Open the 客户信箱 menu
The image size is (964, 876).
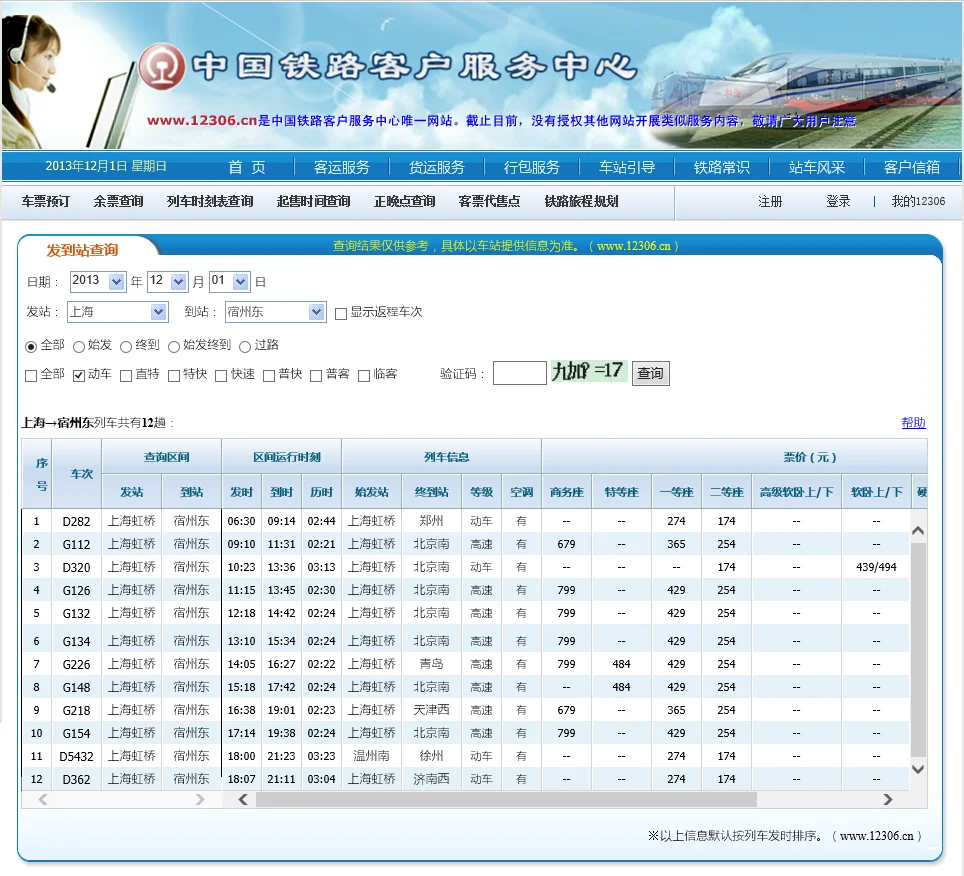(x=912, y=167)
